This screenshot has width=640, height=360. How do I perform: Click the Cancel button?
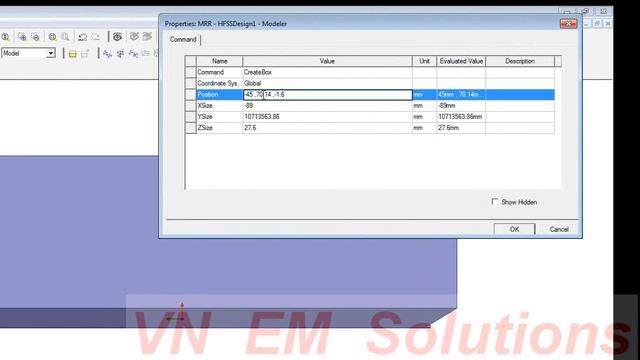pyautogui.click(x=559, y=229)
